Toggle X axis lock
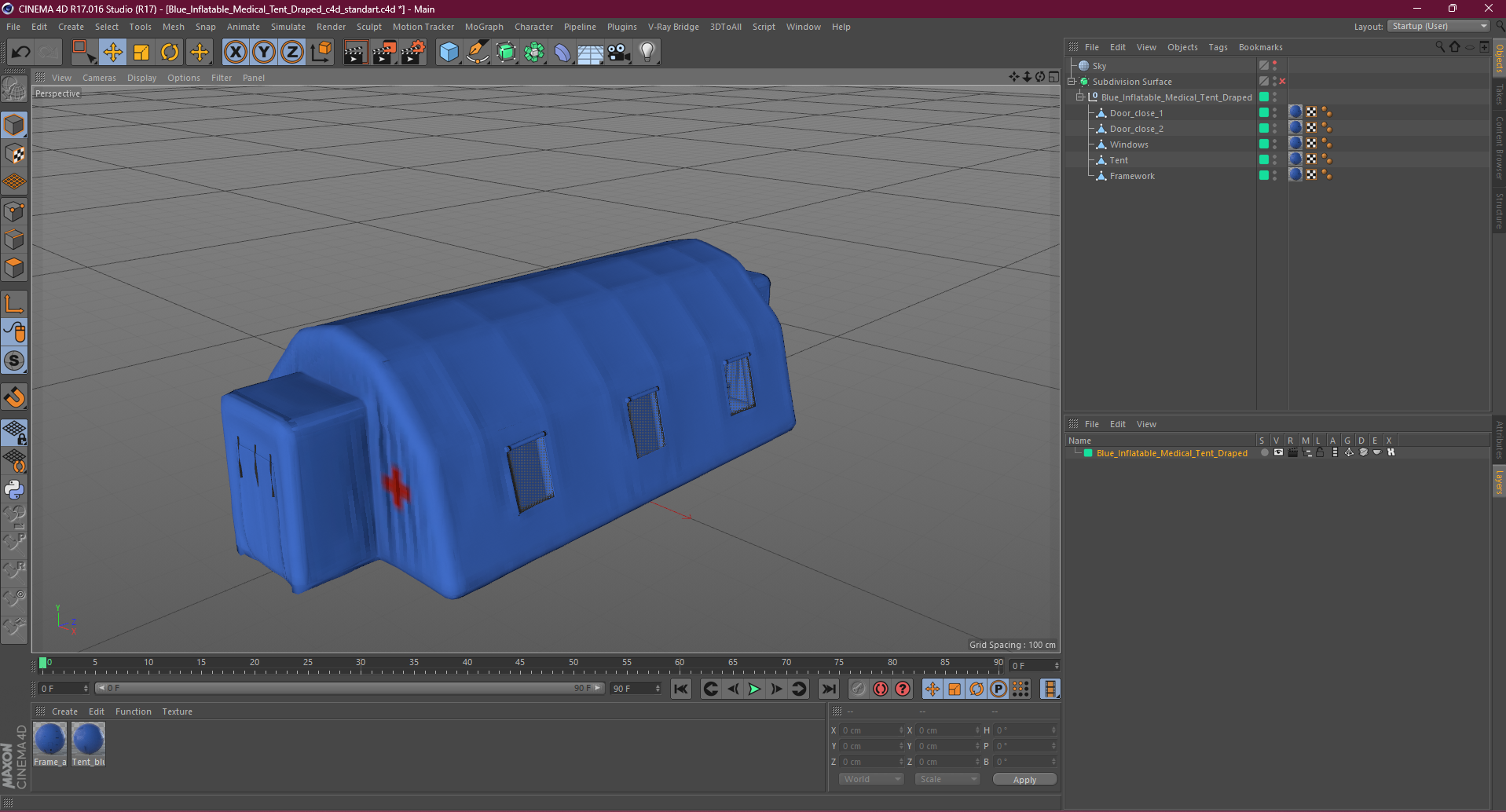Viewport: 1506px width, 812px height. pyautogui.click(x=235, y=53)
